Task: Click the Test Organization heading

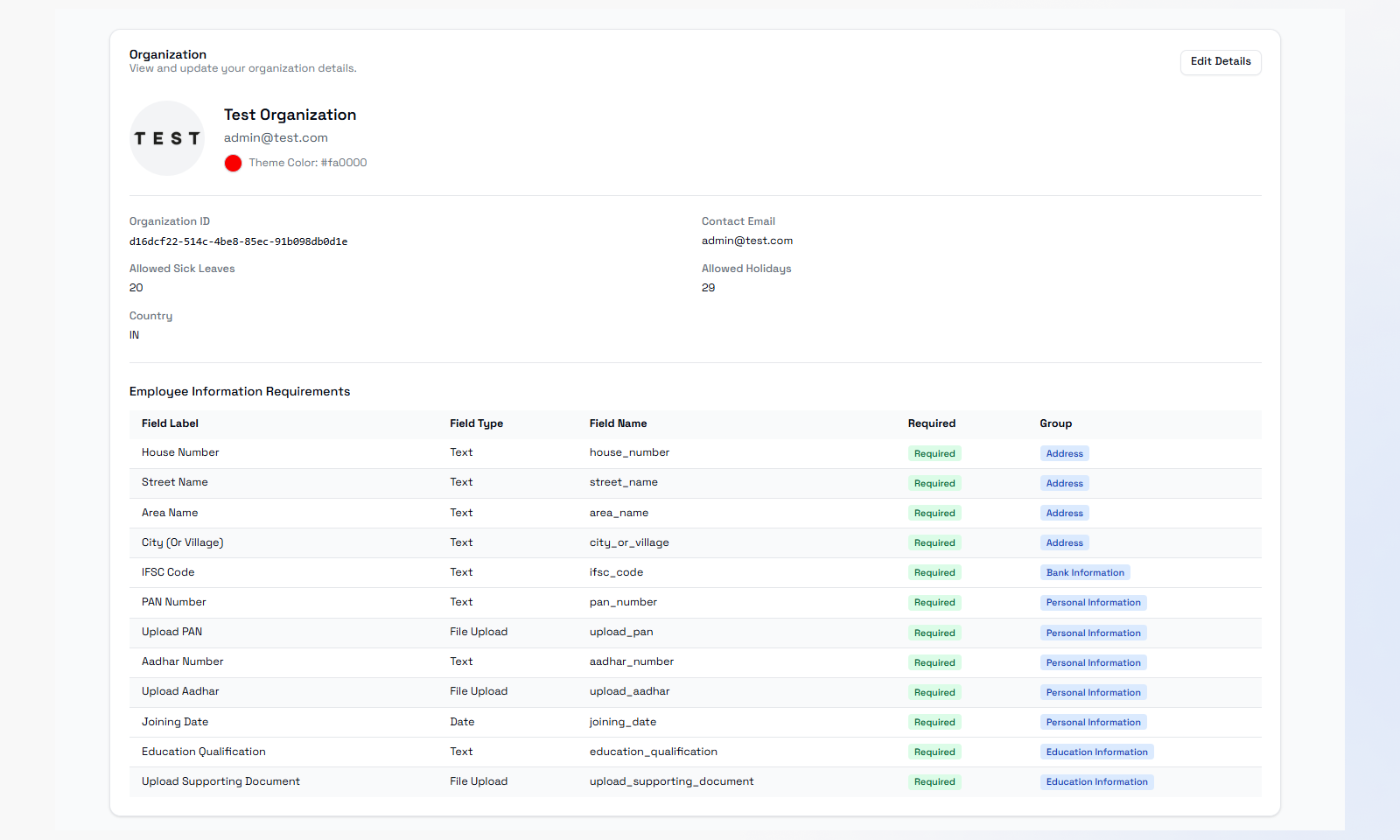Action: tap(290, 115)
